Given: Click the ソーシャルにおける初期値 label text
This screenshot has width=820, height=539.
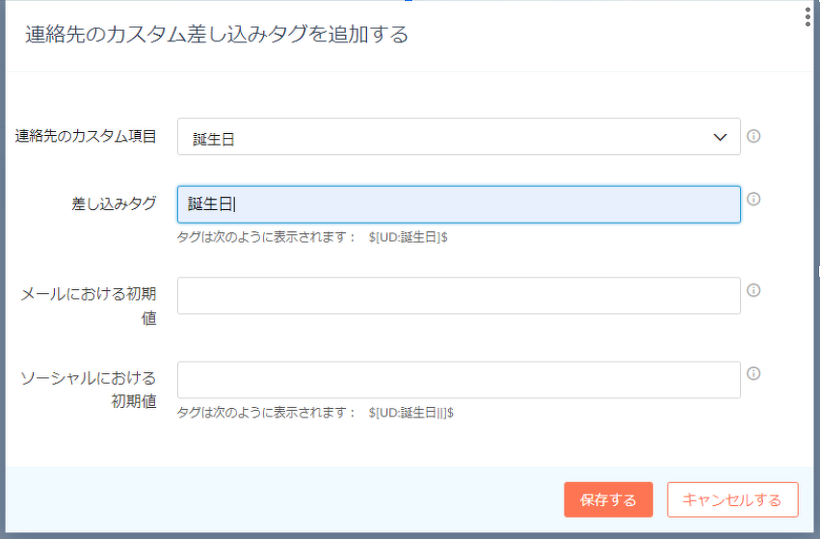Looking at the screenshot, I should coord(89,389).
